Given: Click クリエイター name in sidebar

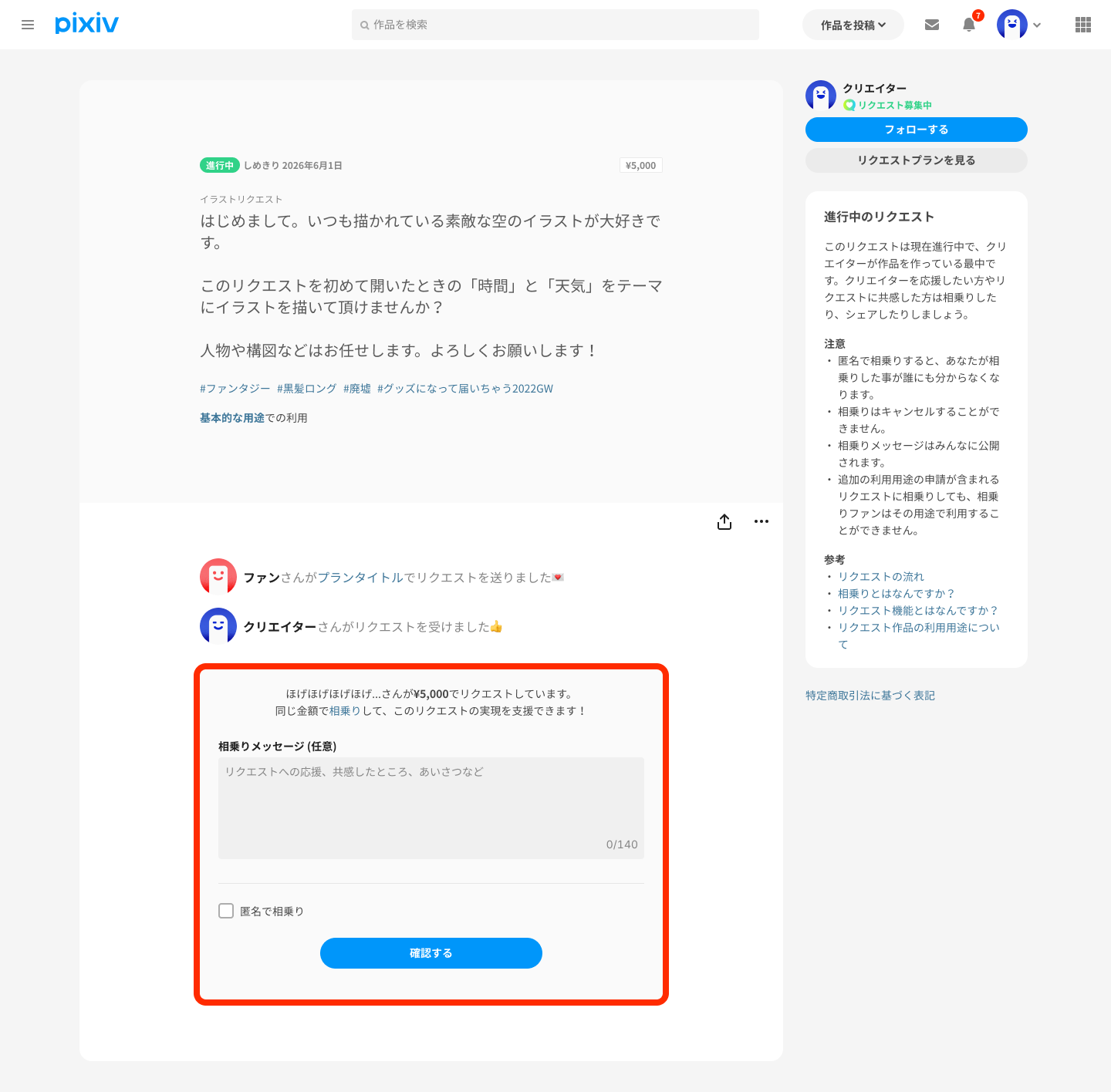Looking at the screenshot, I should coord(875,88).
